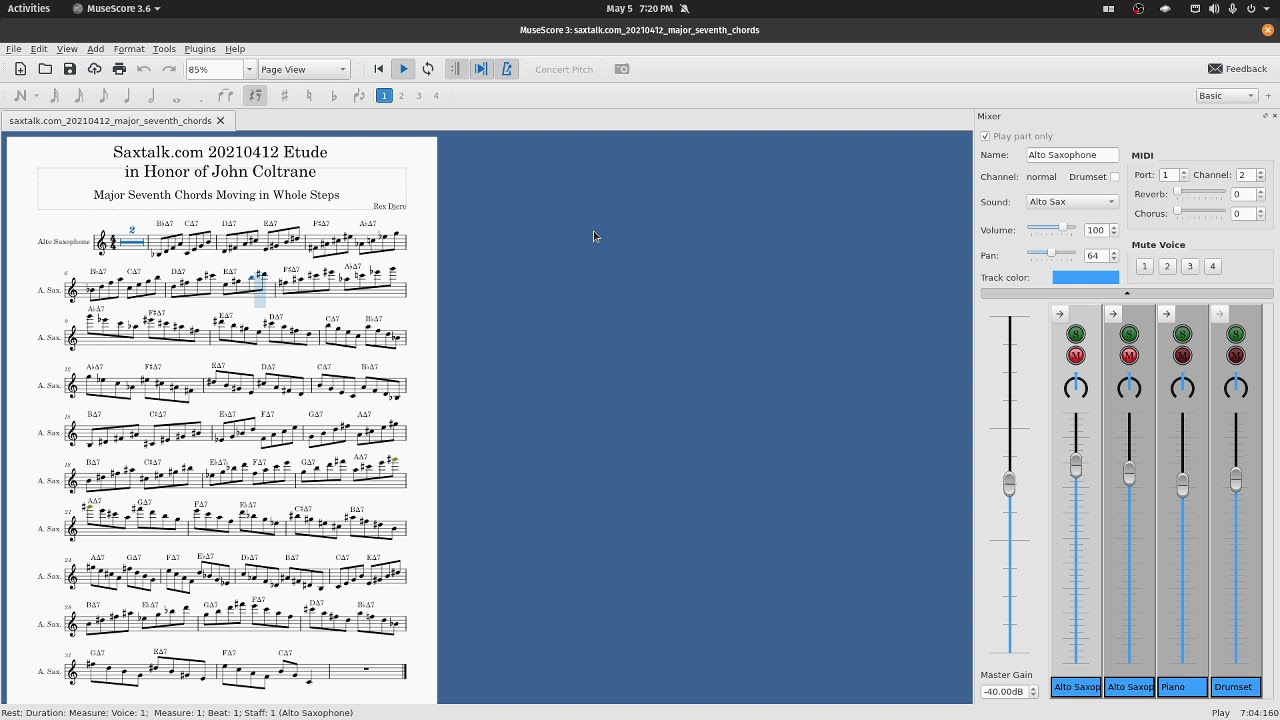Upload score to MuseScore.com
Viewport: 1280px width, 720px height.
[x=94, y=69]
